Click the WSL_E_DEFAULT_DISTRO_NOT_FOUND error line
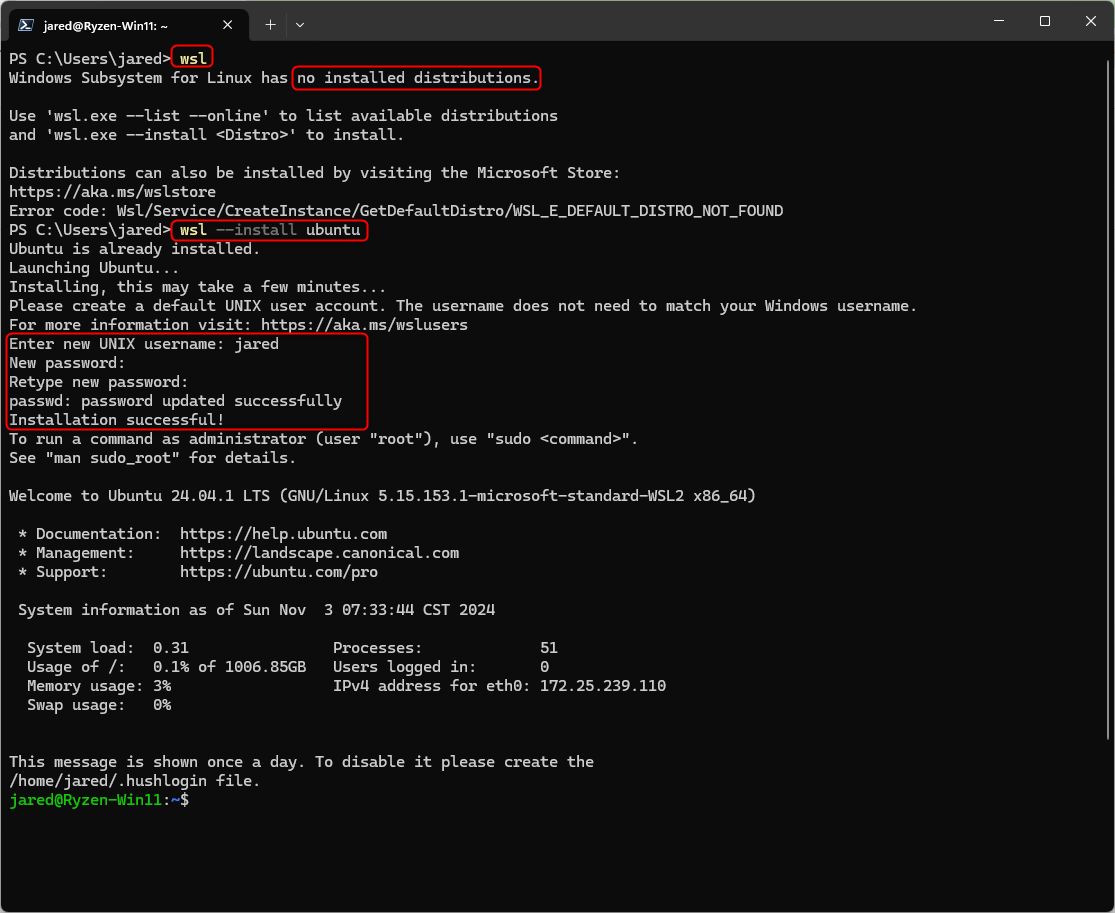The image size is (1115, 913). [x=395, y=210]
